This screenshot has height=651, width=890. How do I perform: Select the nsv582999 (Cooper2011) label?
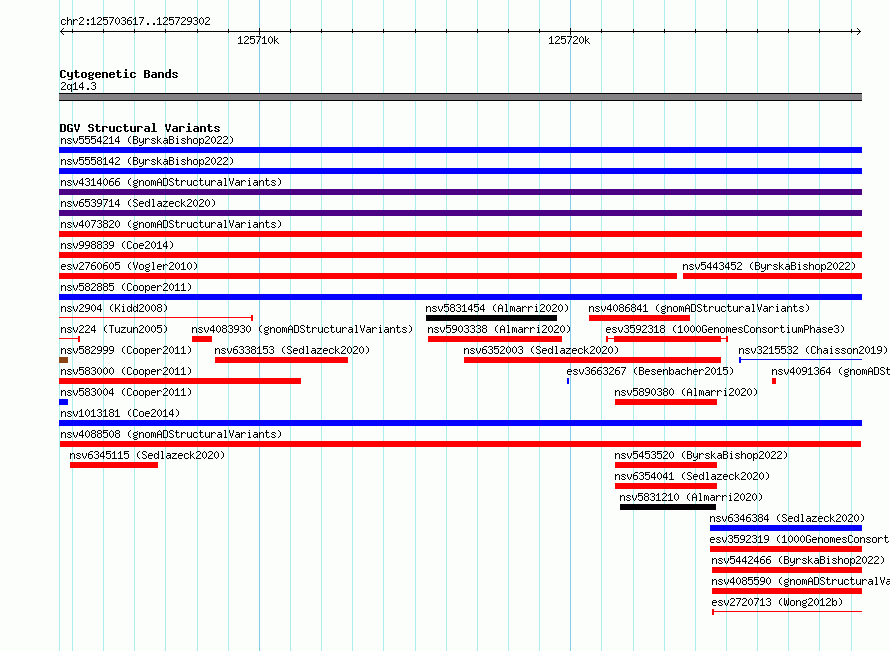tap(126, 350)
